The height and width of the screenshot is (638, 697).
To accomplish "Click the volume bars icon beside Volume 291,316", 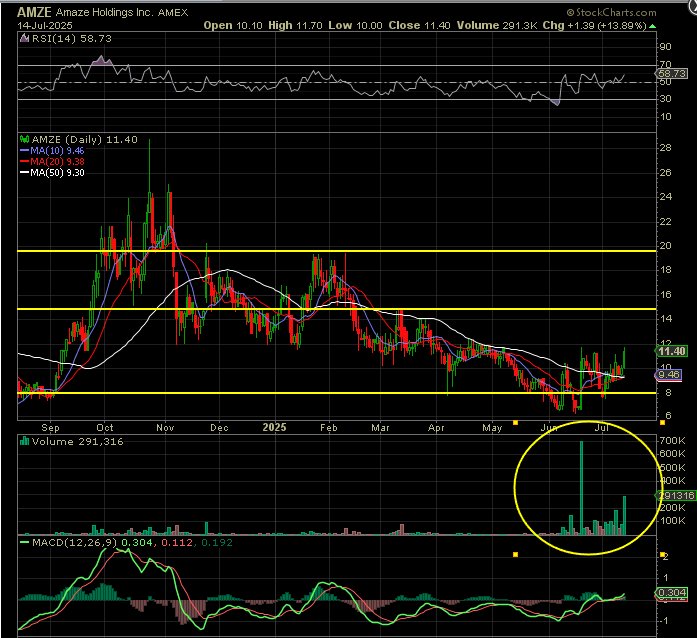I will (x=25, y=441).
